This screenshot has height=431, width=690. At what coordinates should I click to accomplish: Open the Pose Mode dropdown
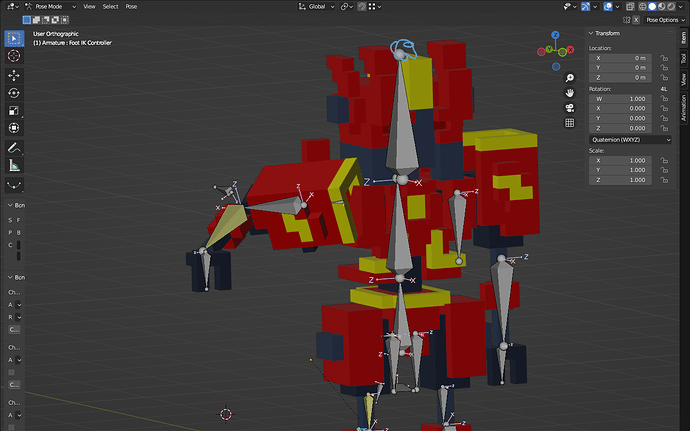[50, 7]
